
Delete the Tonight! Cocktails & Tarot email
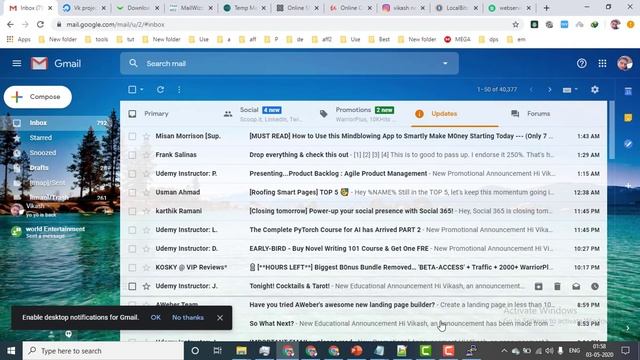[557, 286]
